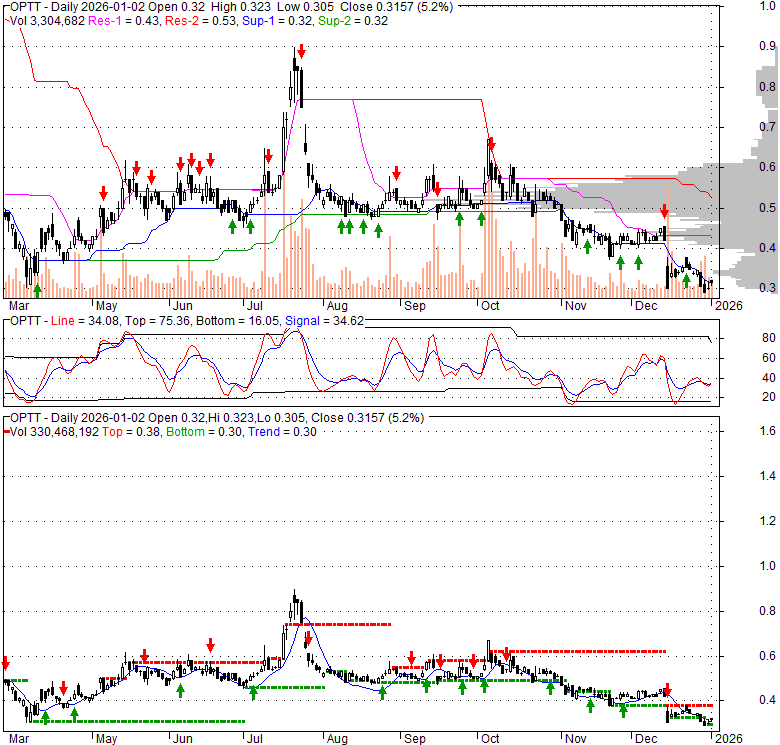Click the 1.4 value on lower chart axis
Viewport: 780px width, 745px height.
click(x=768, y=476)
